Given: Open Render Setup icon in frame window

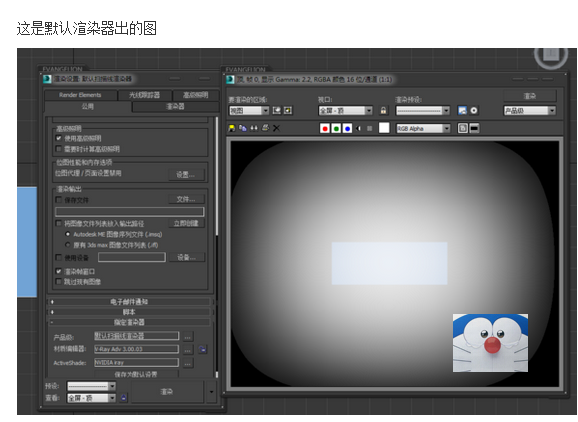Looking at the screenshot, I should [462, 110].
